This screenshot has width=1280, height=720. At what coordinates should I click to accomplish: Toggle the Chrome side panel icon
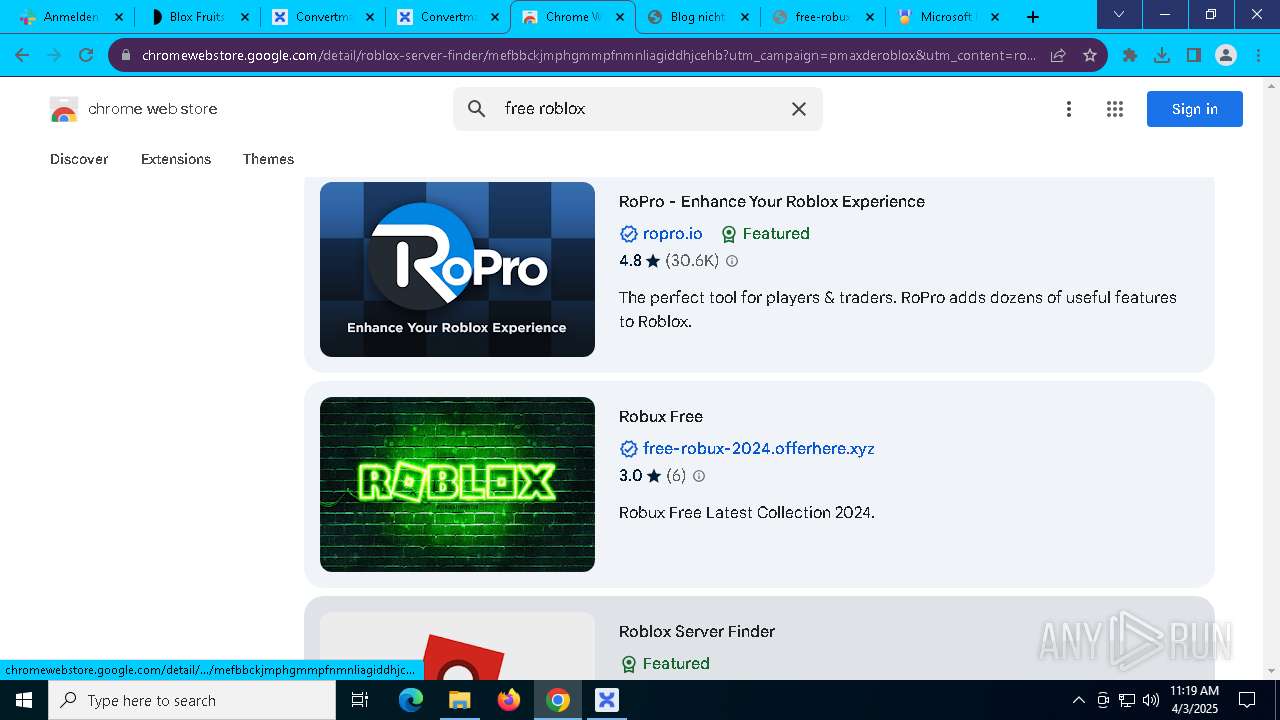tap(1194, 55)
